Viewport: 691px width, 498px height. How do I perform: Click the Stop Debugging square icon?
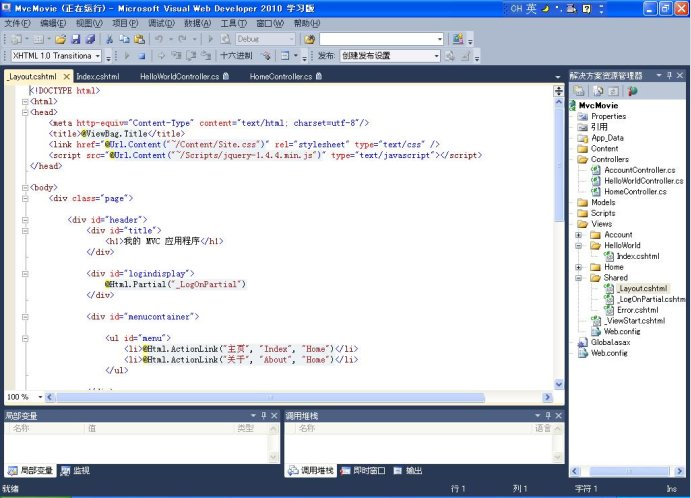[x=141, y=56]
